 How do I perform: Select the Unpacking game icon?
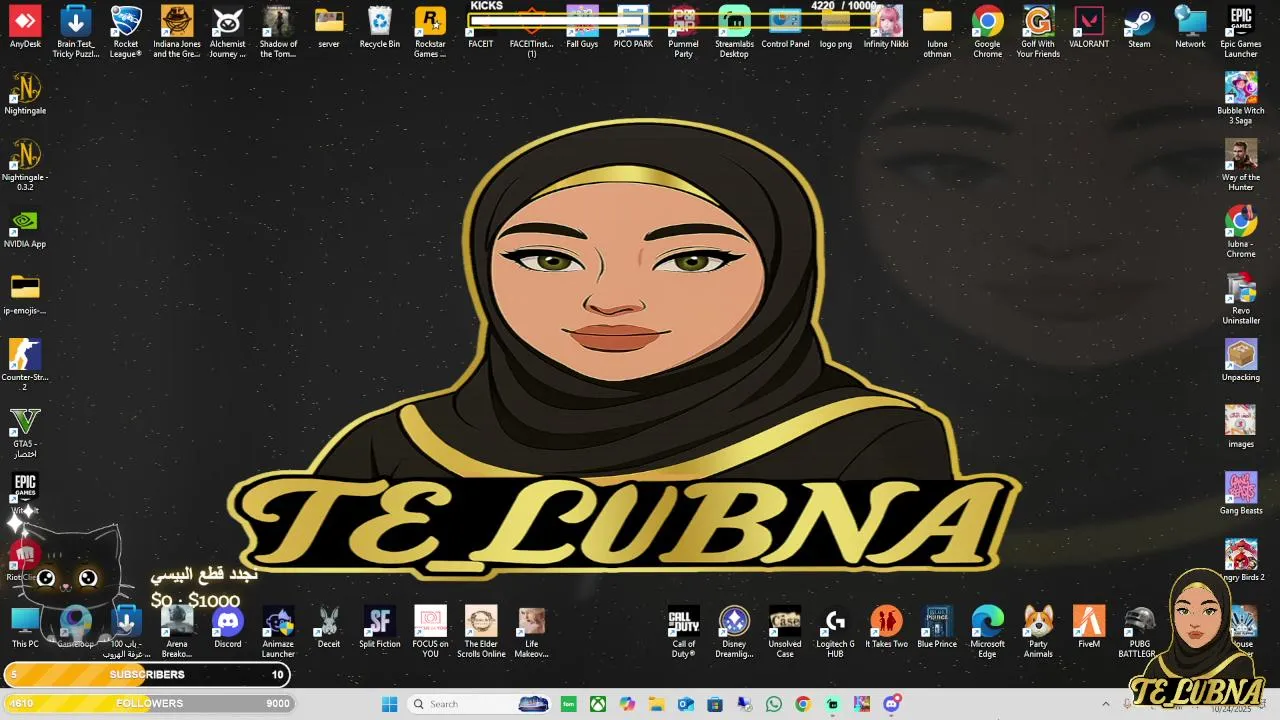[x=1241, y=361]
